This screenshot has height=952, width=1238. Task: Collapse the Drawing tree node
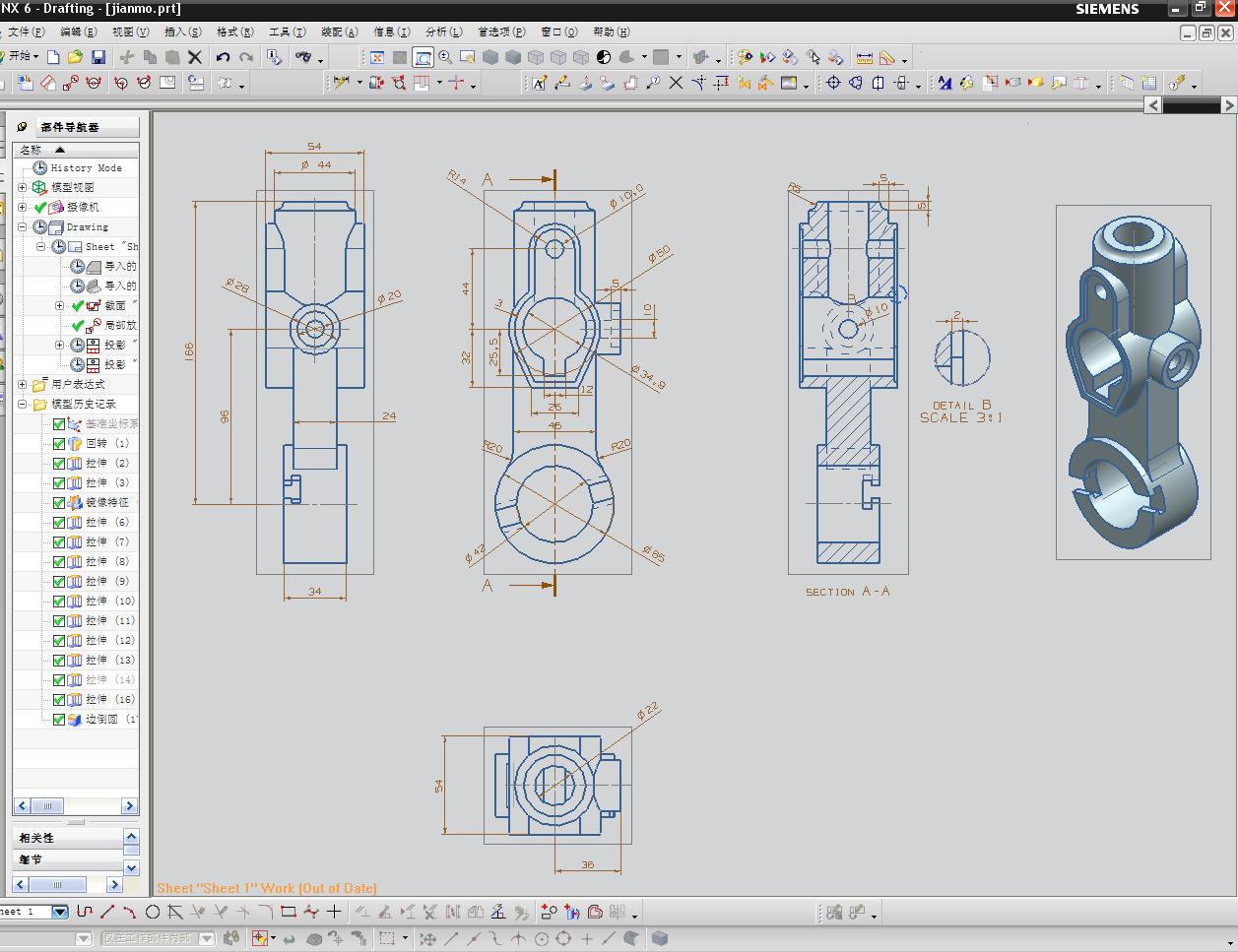[23, 227]
